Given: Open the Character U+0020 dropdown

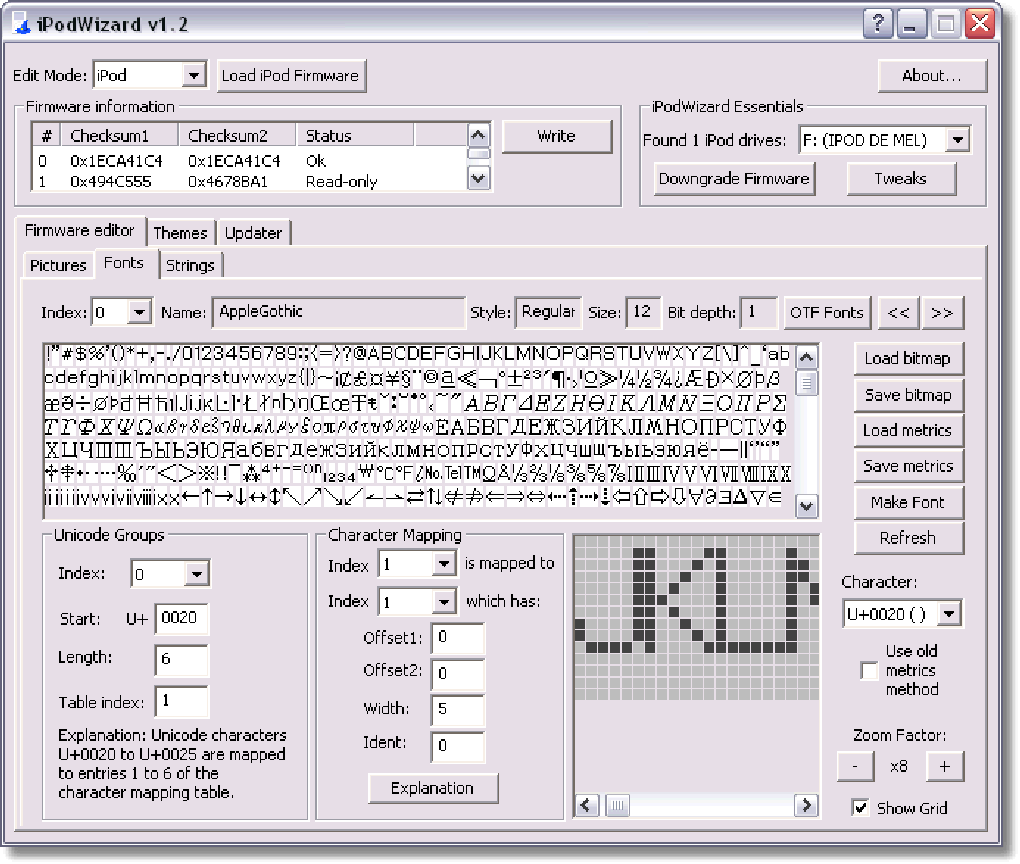Looking at the screenshot, I should tap(949, 614).
